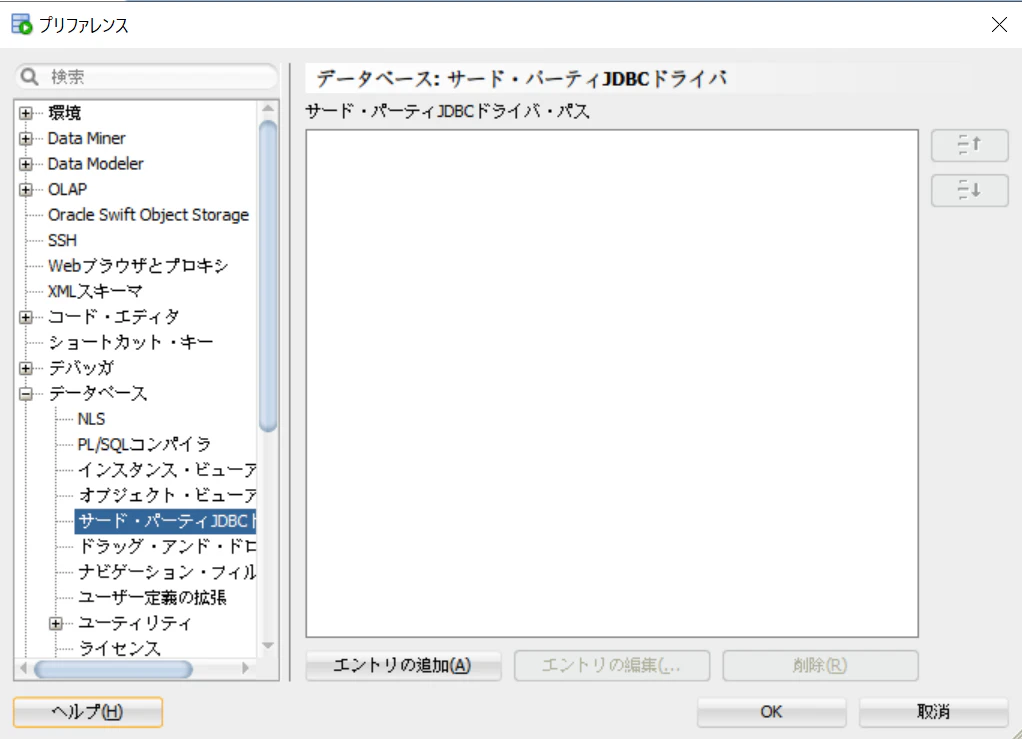Select Oracle Swift Object Storage item
This screenshot has width=1022, height=739.
149,215
